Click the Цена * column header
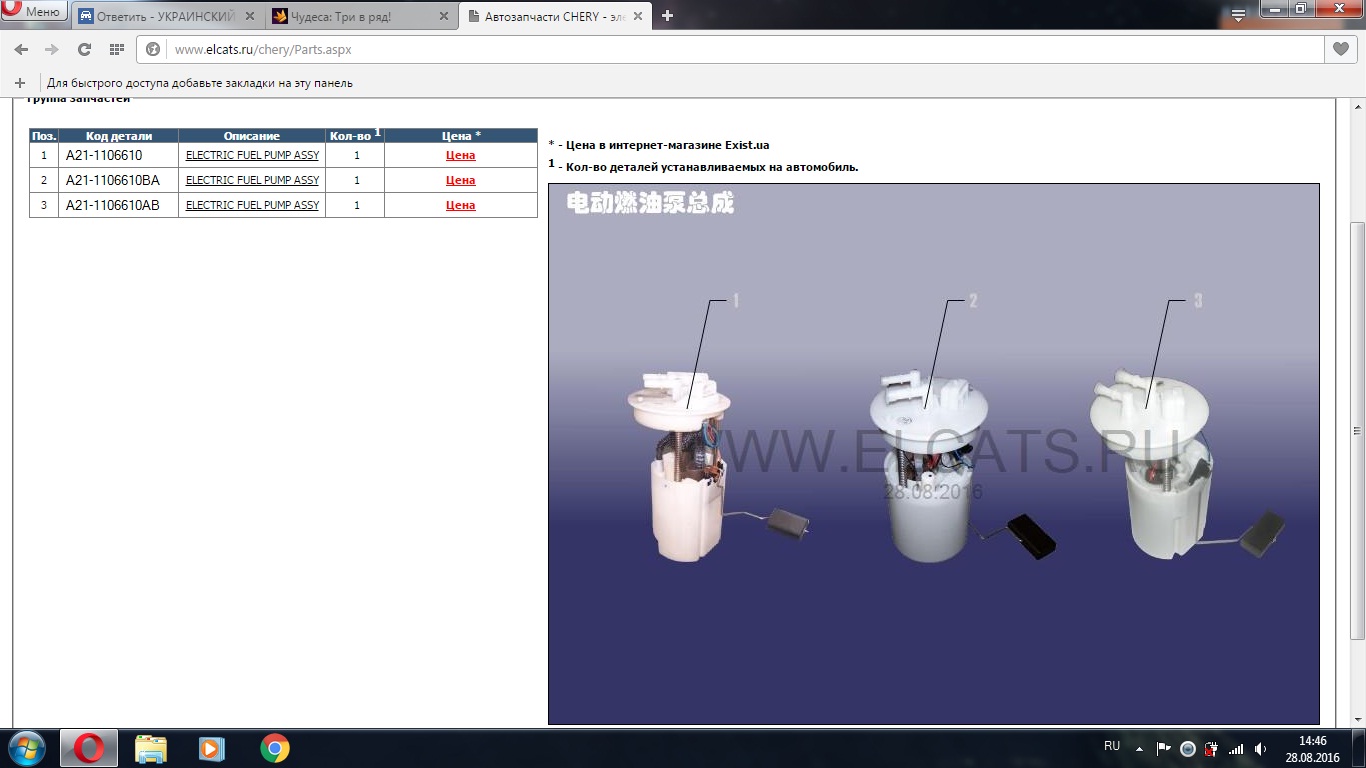This screenshot has height=768, width=1366. click(461, 135)
